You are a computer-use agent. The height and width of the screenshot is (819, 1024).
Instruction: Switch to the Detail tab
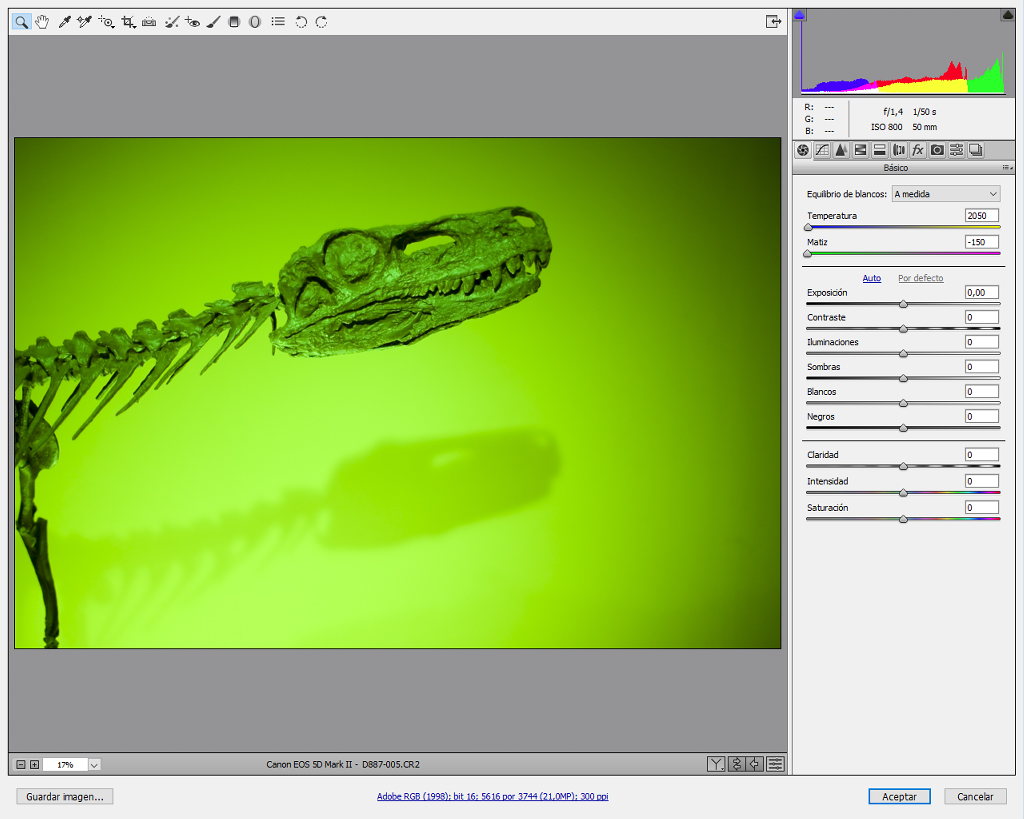tap(841, 150)
